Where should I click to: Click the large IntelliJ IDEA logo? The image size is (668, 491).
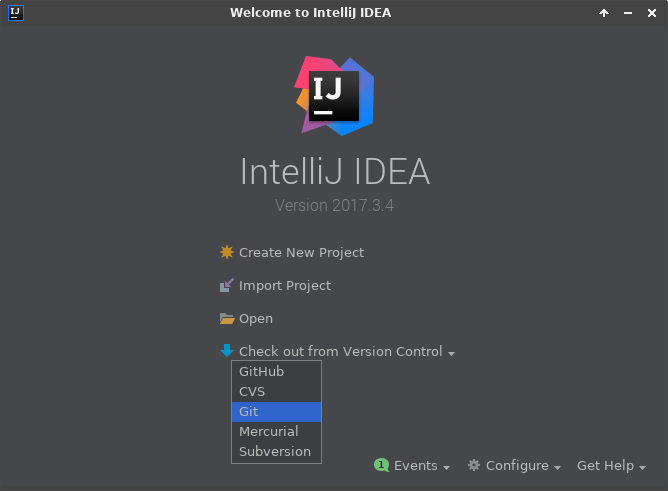tap(335, 95)
